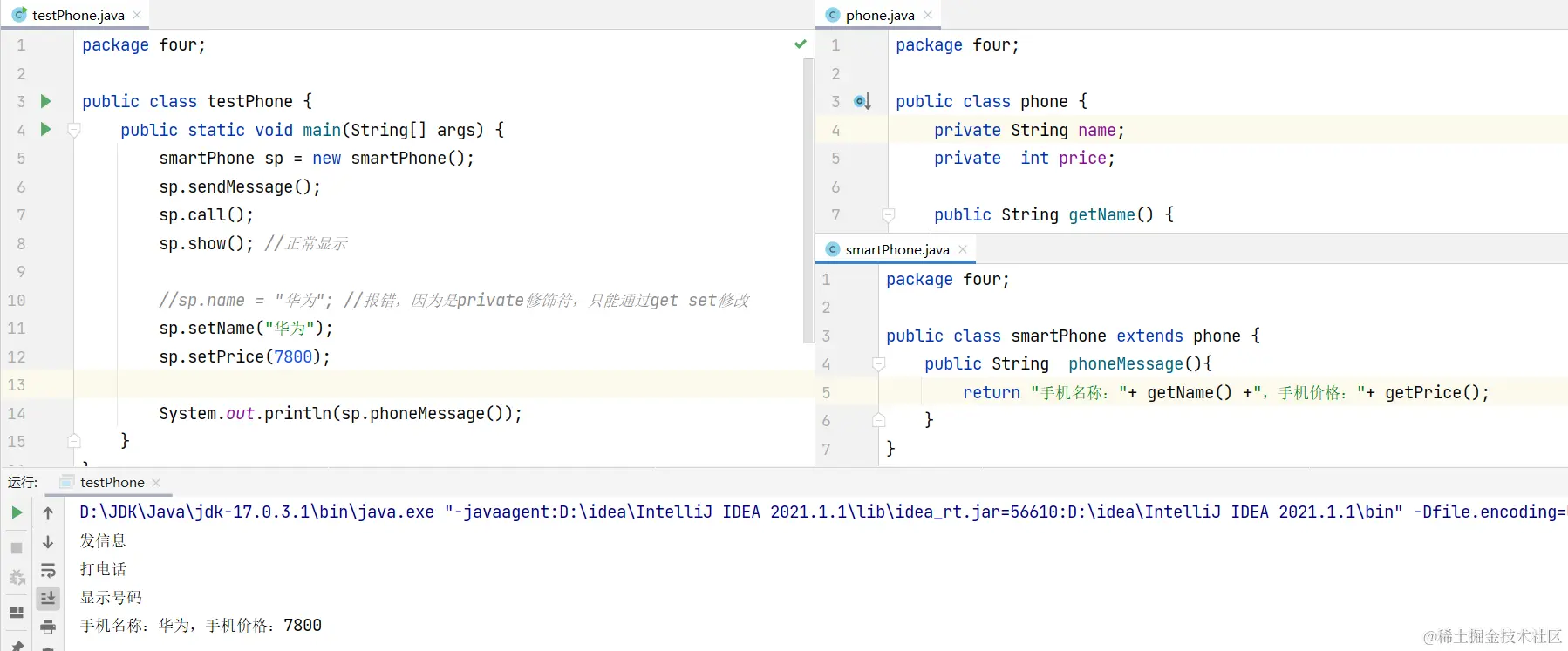Viewport: 1568px width, 651px height.
Task: Click 'public class phone' declaration
Action: click(992, 101)
